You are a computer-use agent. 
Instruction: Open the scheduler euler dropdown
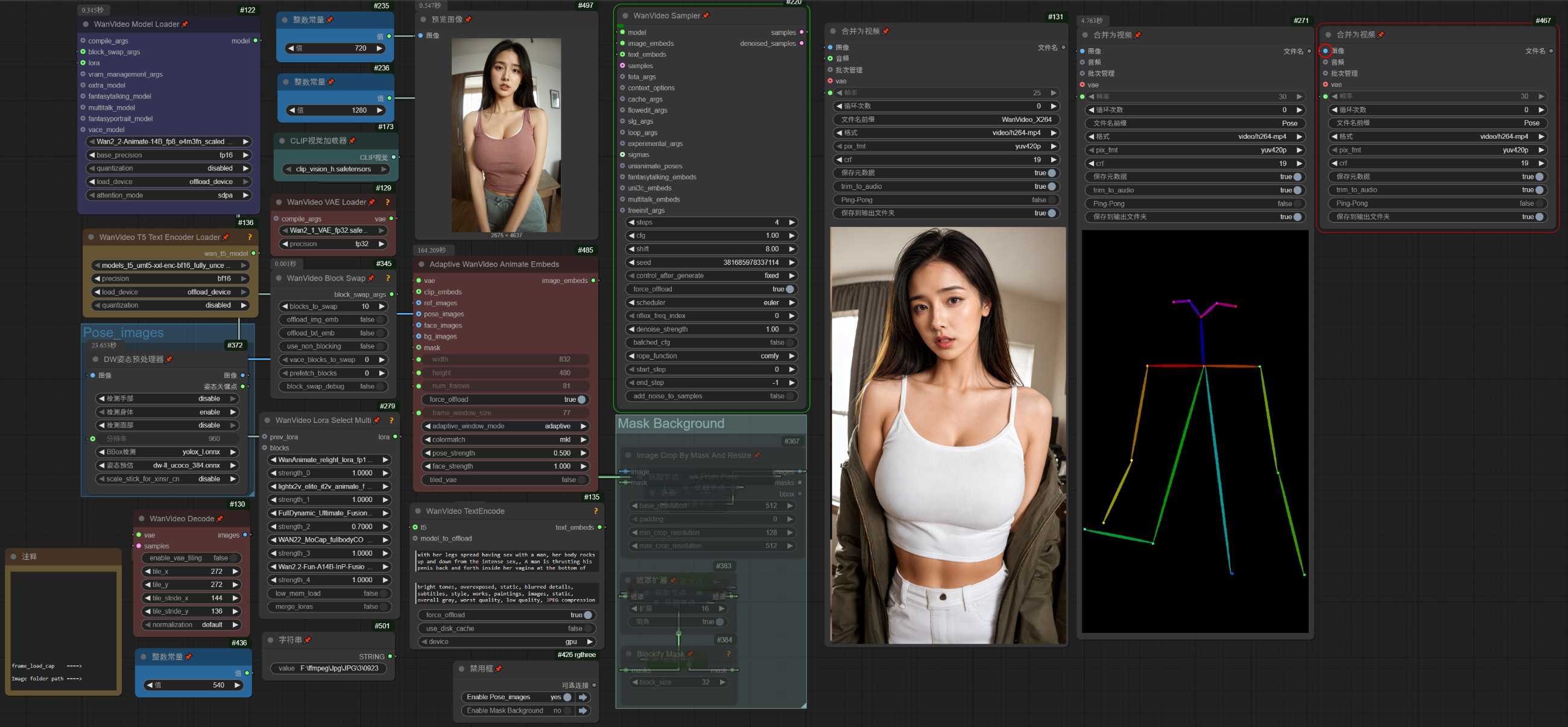pyautogui.click(x=711, y=303)
